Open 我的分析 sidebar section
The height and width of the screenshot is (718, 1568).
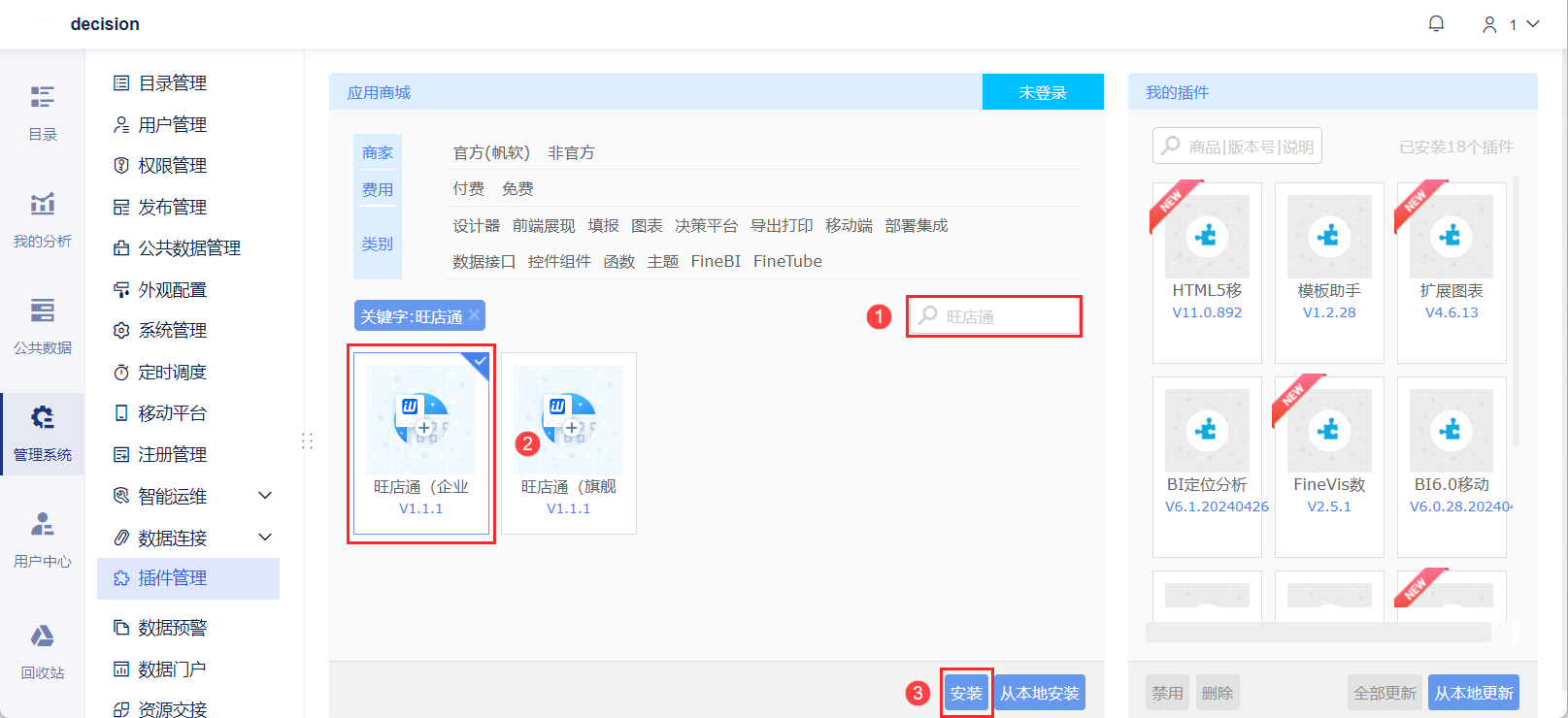pos(43,220)
